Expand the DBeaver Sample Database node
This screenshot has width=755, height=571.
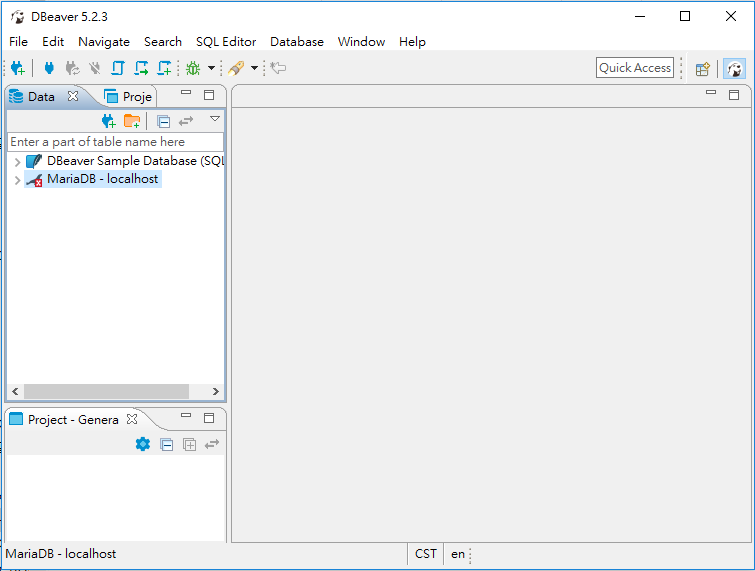click(x=17, y=162)
